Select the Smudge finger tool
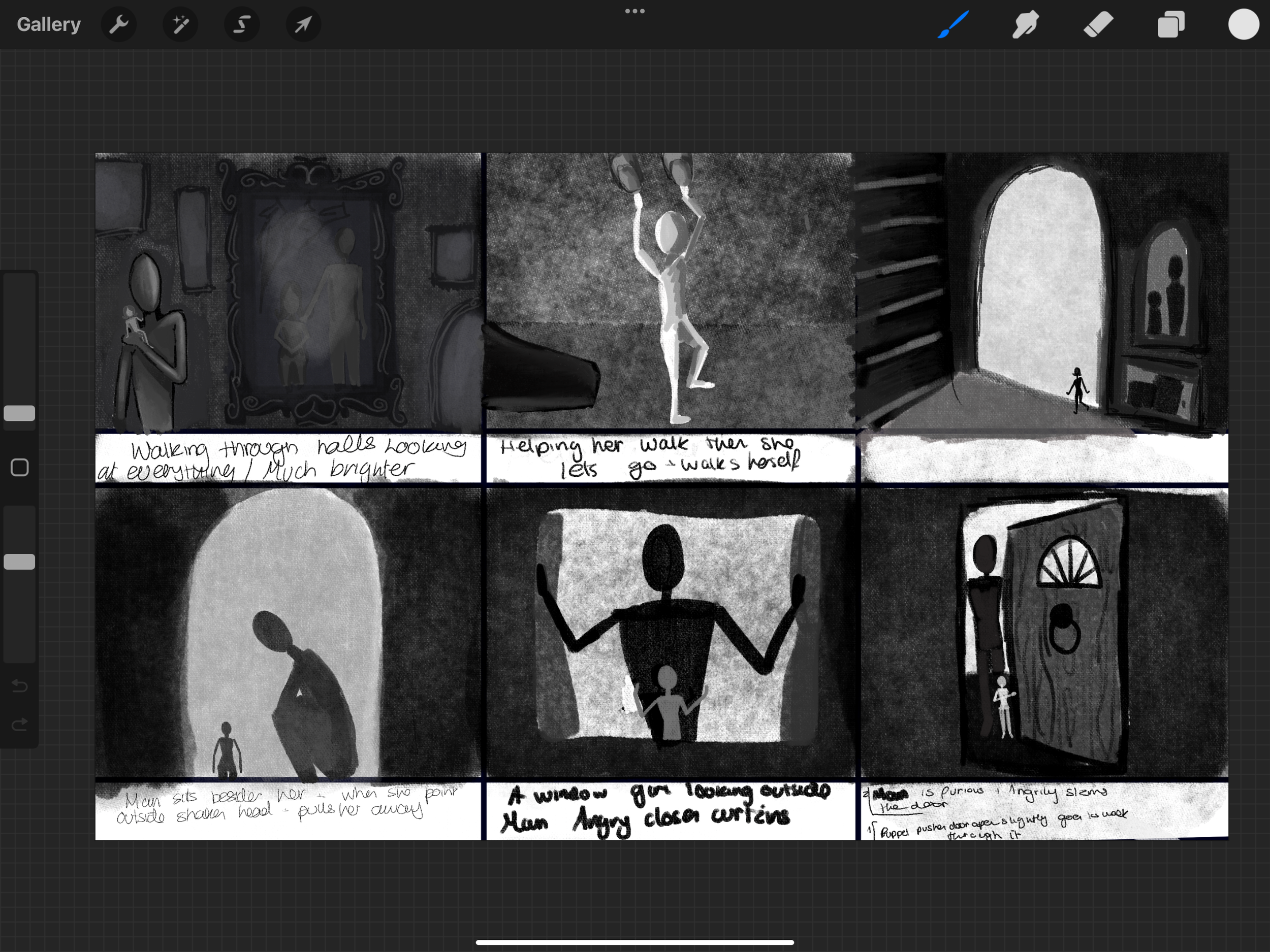1270x952 pixels. (x=1026, y=25)
